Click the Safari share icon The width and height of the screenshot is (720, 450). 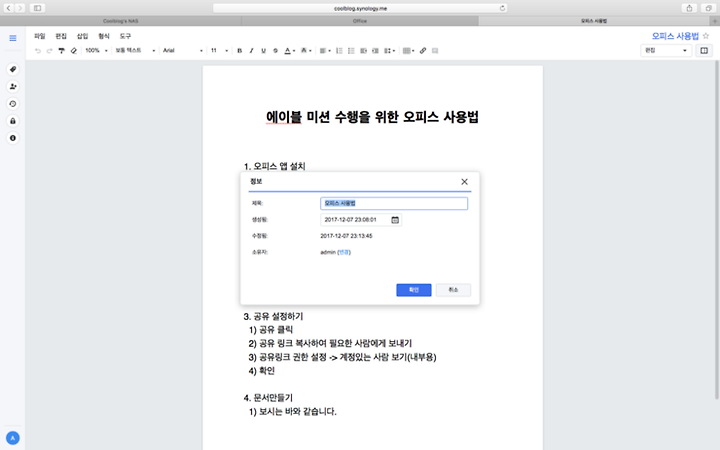[689, 8]
